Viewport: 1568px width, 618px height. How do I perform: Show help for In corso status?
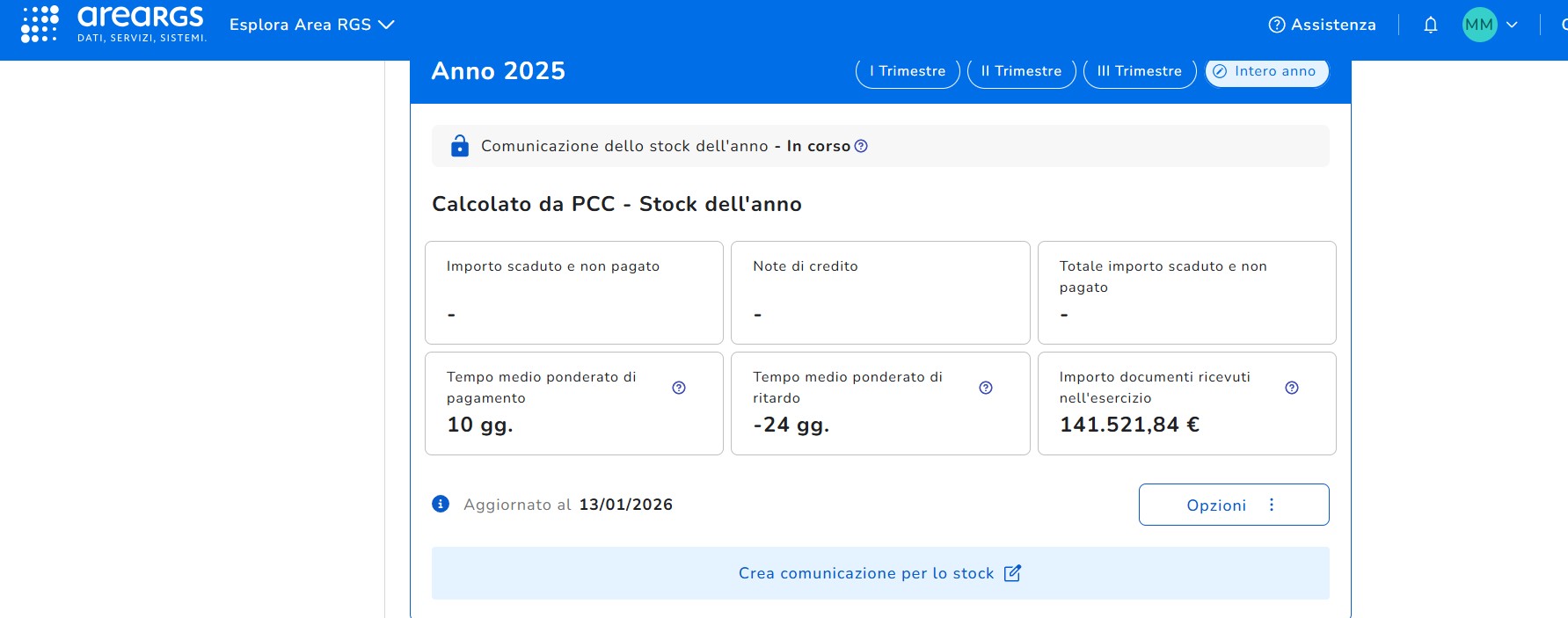861,146
